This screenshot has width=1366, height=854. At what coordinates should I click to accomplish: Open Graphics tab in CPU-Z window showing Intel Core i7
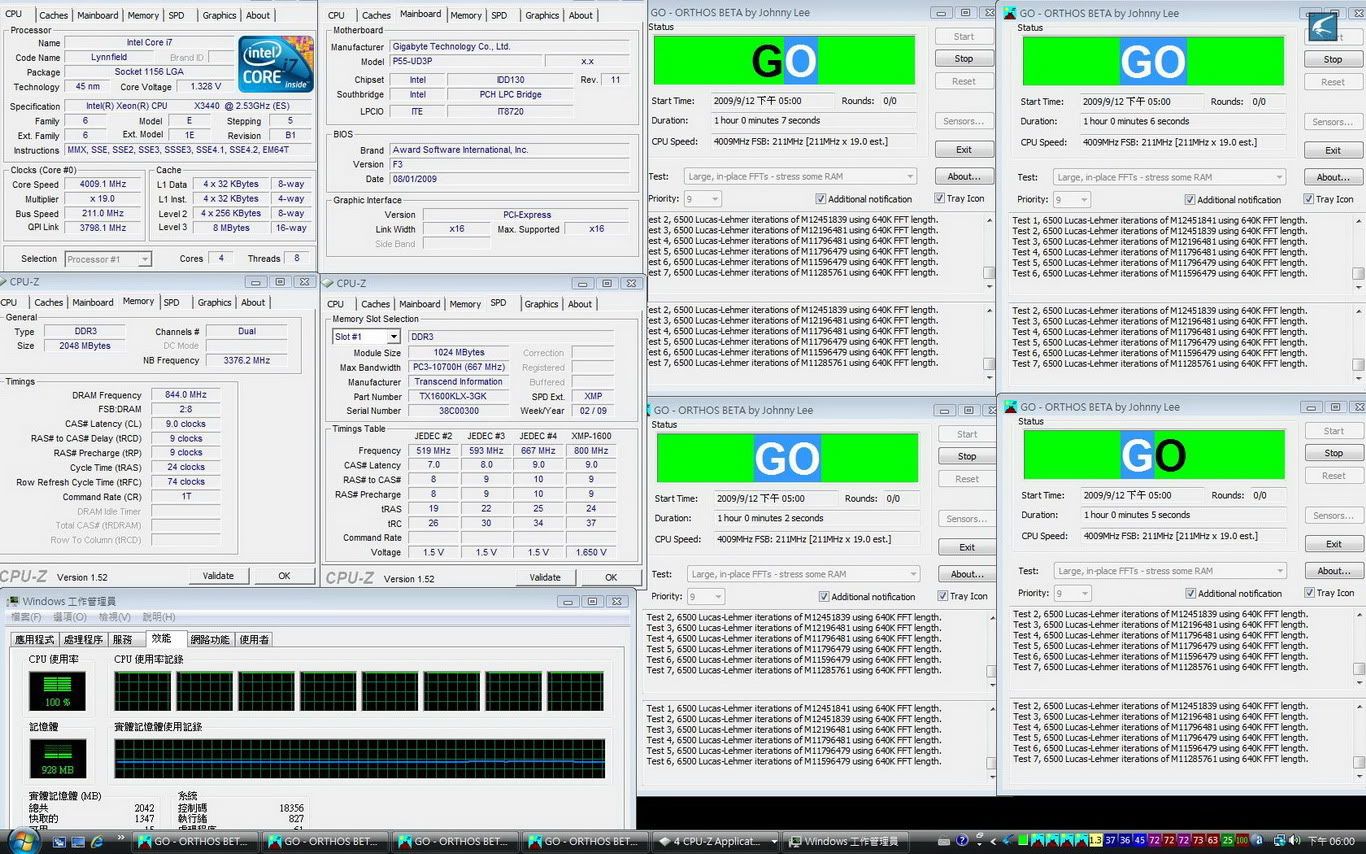point(219,15)
